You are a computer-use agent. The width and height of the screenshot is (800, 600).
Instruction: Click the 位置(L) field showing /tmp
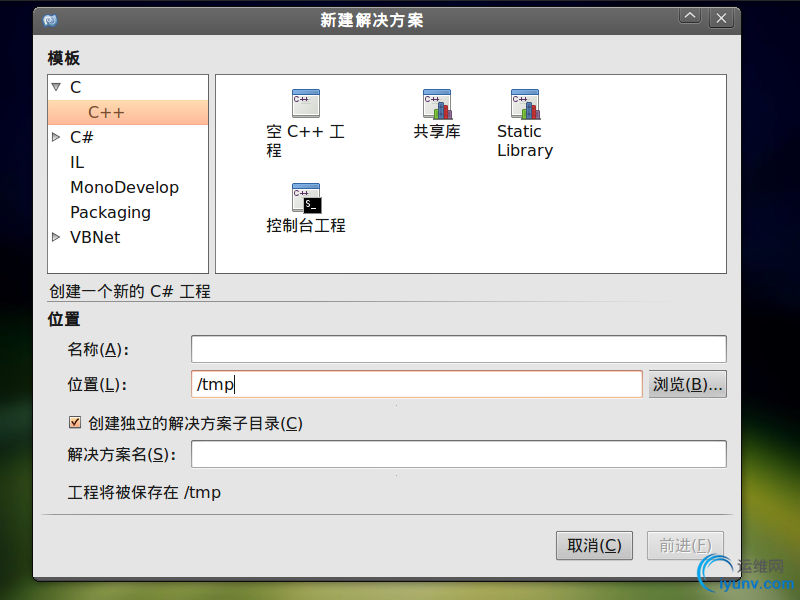416,384
